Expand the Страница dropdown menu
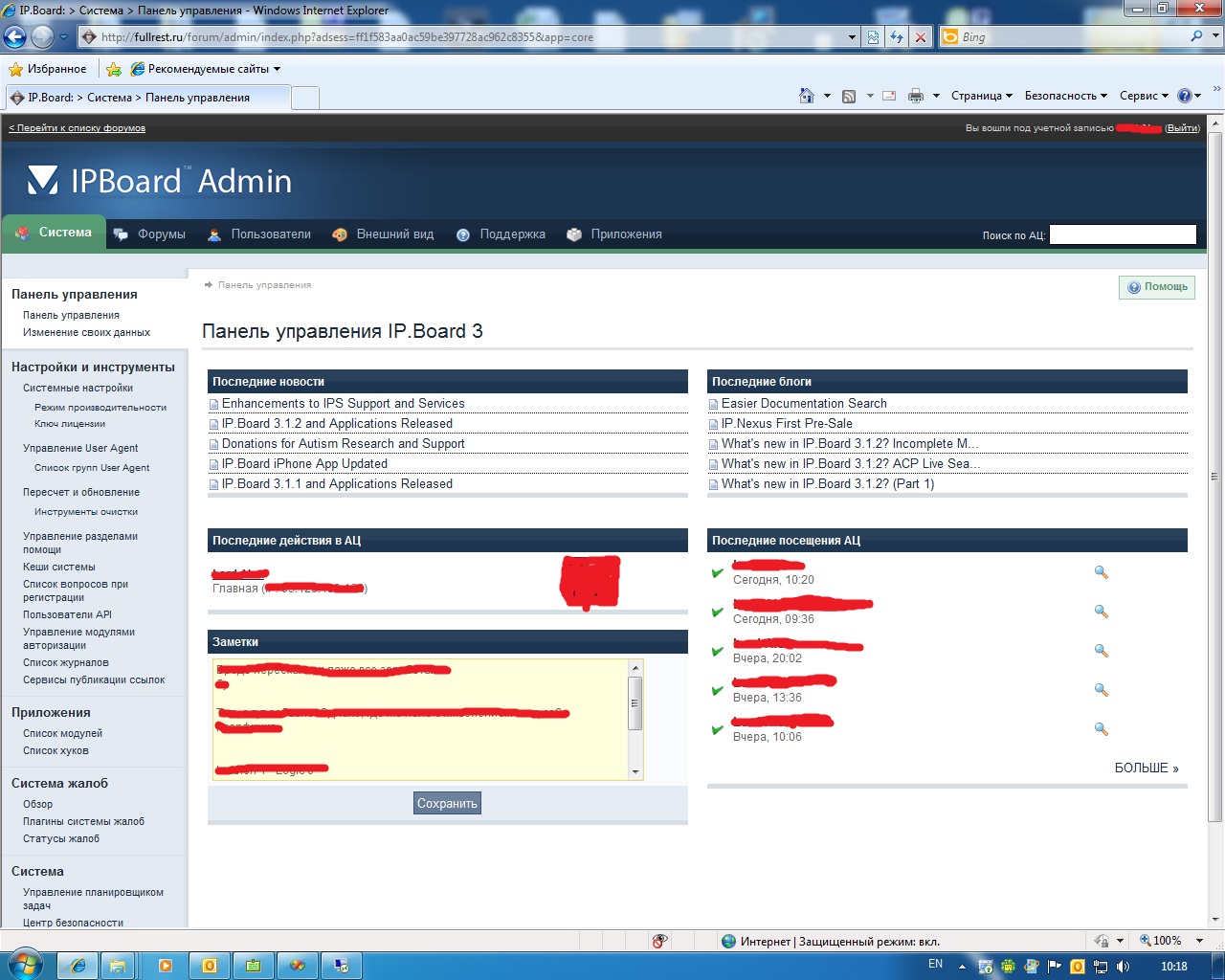 [x=981, y=96]
